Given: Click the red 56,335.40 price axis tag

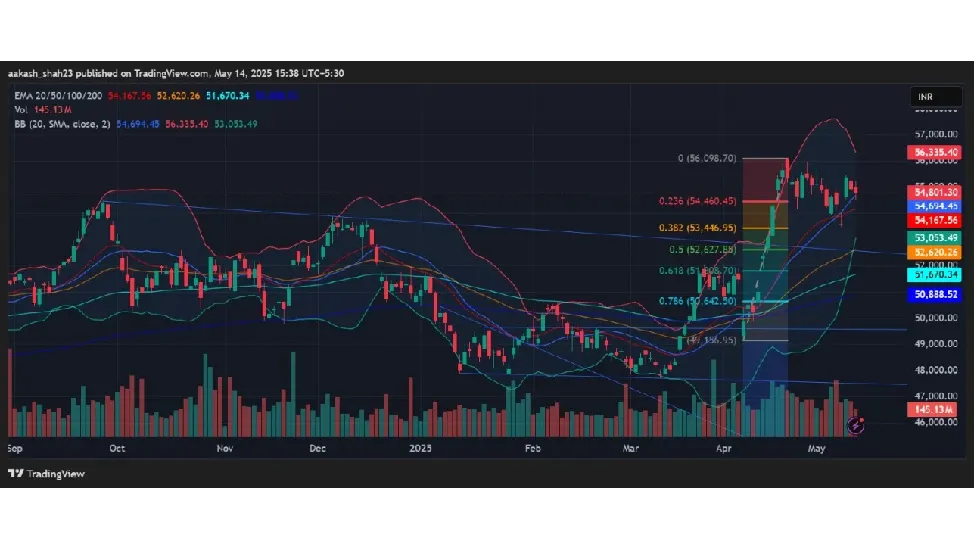Looking at the screenshot, I should 934,152.
